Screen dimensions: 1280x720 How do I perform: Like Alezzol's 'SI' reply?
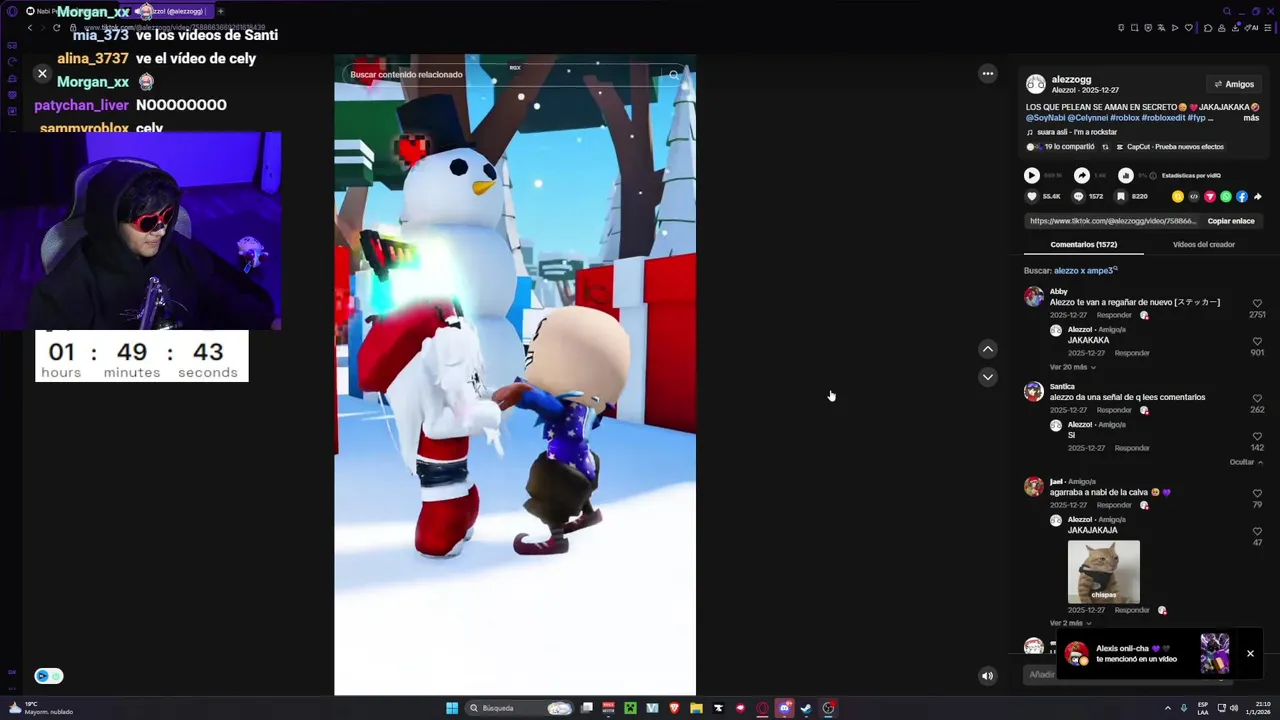point(1257,436)
